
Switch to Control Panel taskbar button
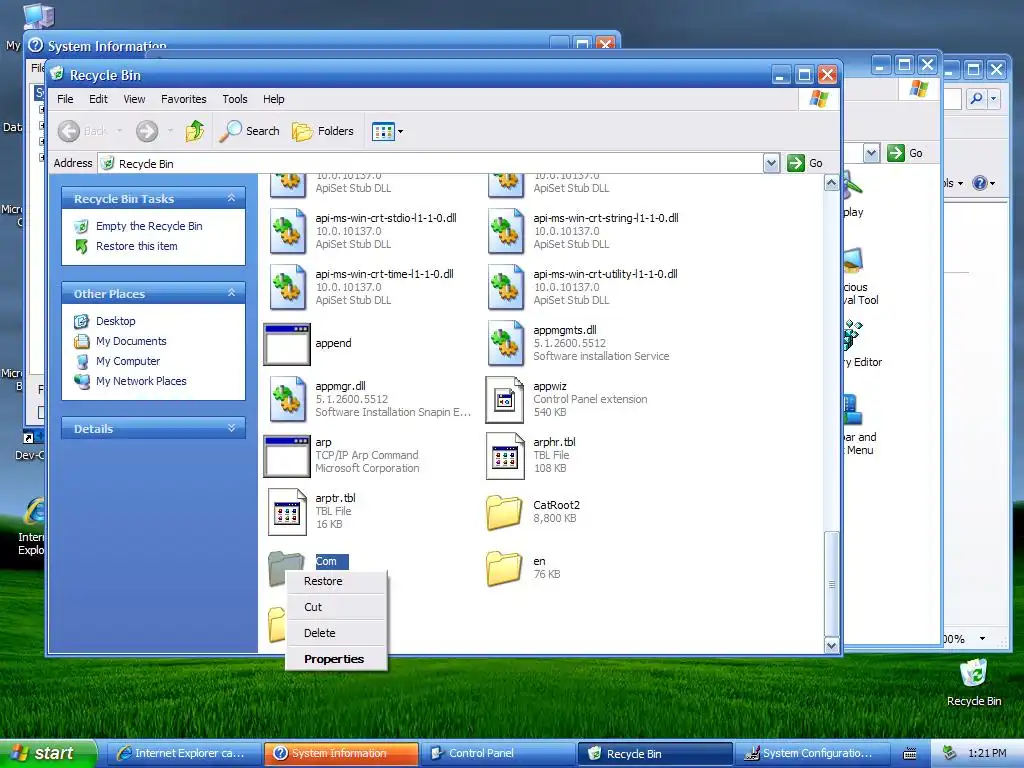coord(498,754)
